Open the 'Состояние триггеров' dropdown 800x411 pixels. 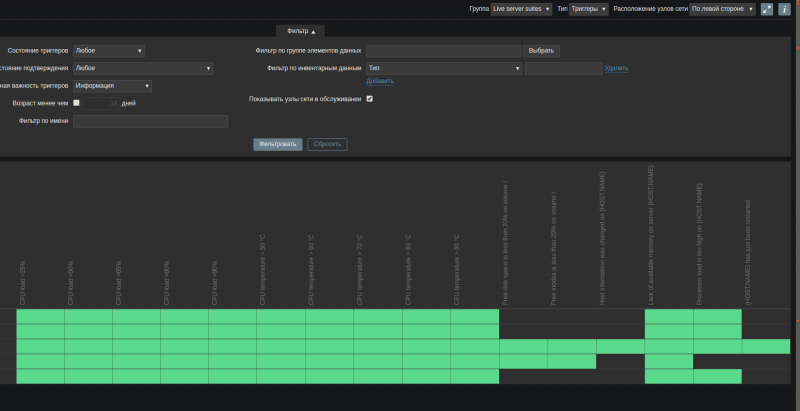pyautogui.click(x=108, y=50)
